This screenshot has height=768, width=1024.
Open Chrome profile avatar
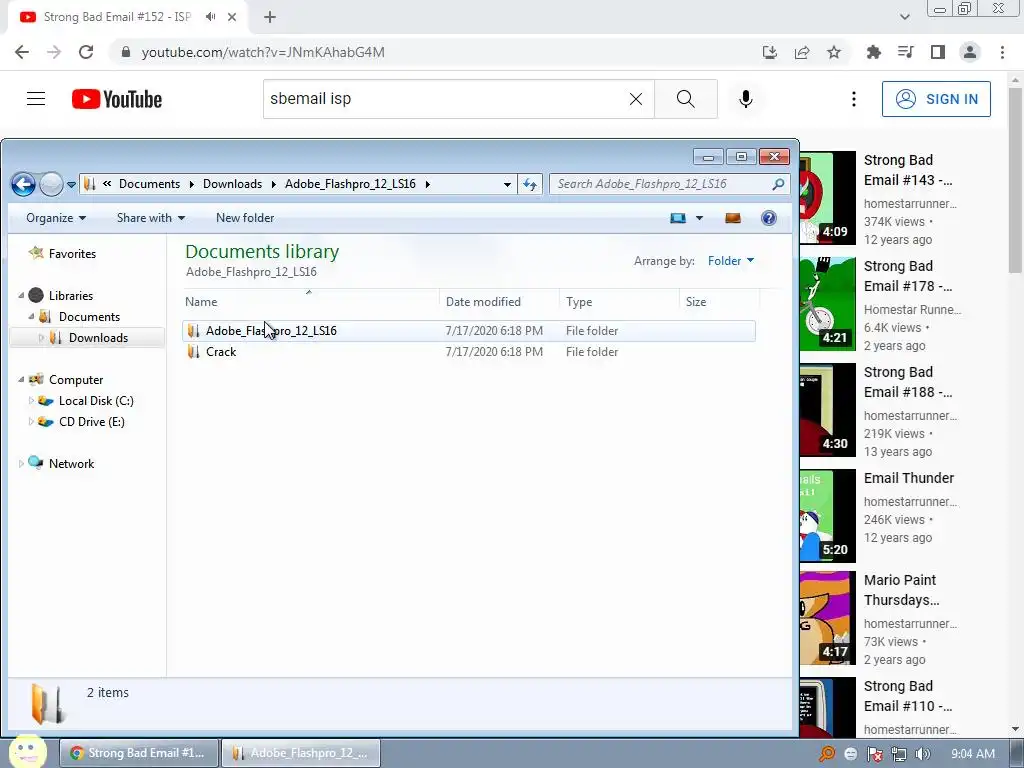click(x=970, y=52)
